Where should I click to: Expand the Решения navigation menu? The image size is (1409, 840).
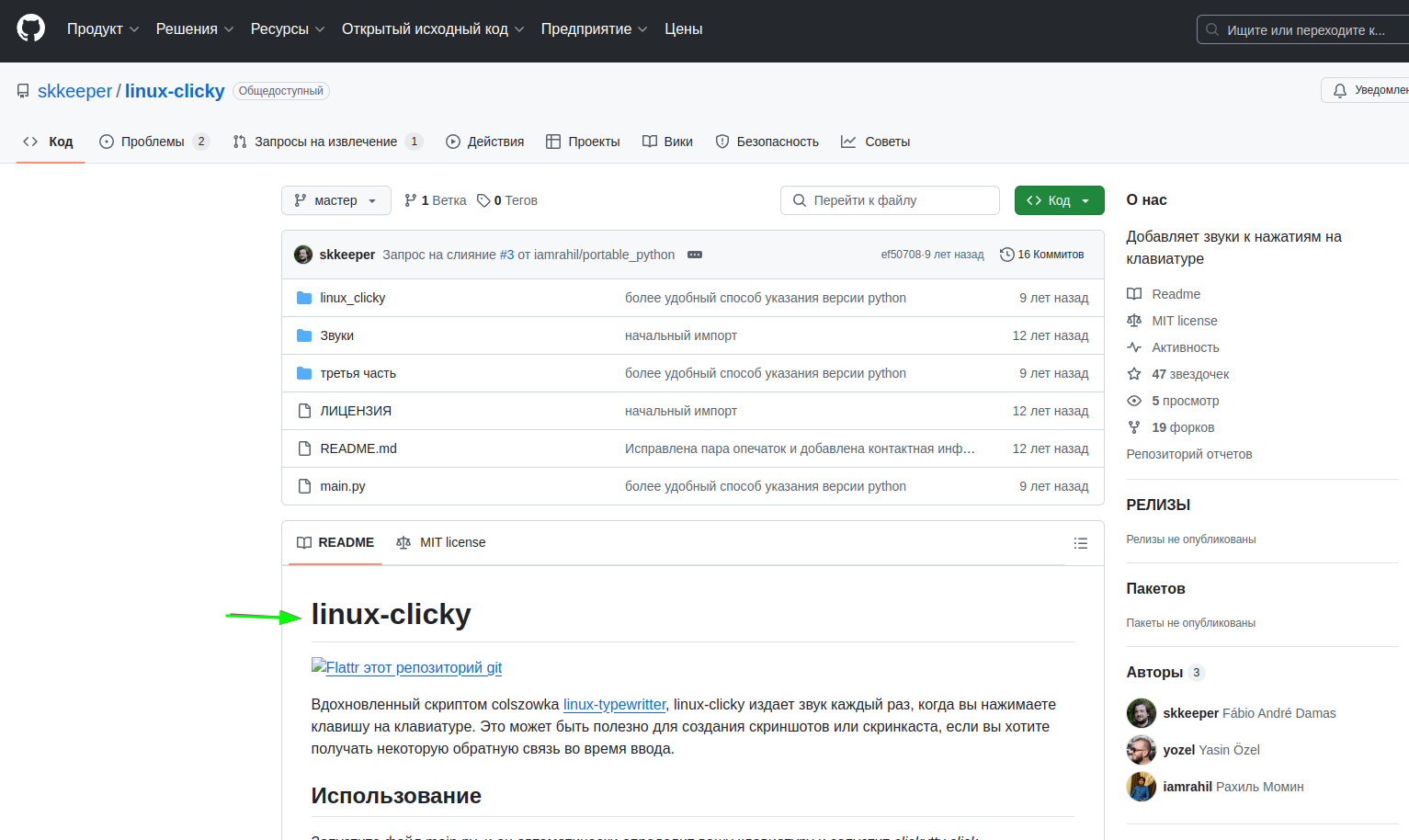(194, 29)
